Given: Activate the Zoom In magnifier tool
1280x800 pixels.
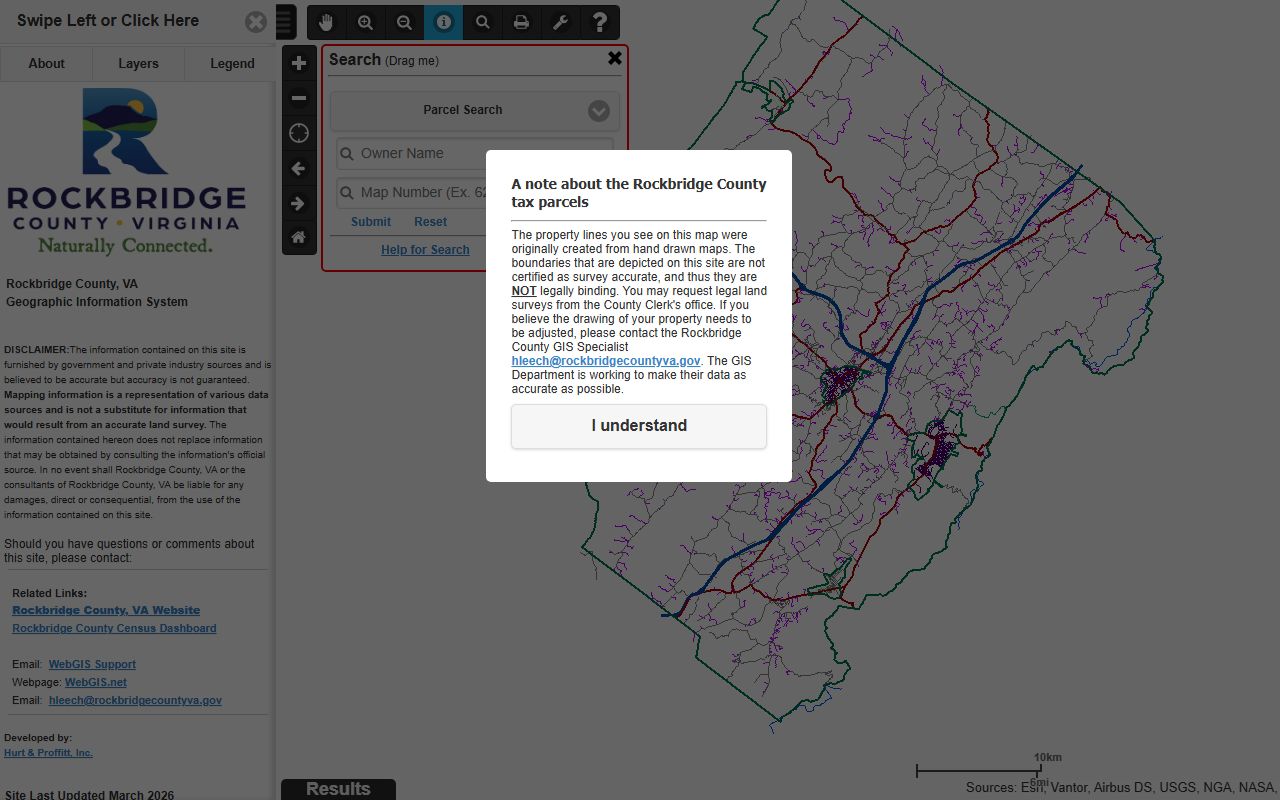Looking at the screenshot, I should click(365, 22).
